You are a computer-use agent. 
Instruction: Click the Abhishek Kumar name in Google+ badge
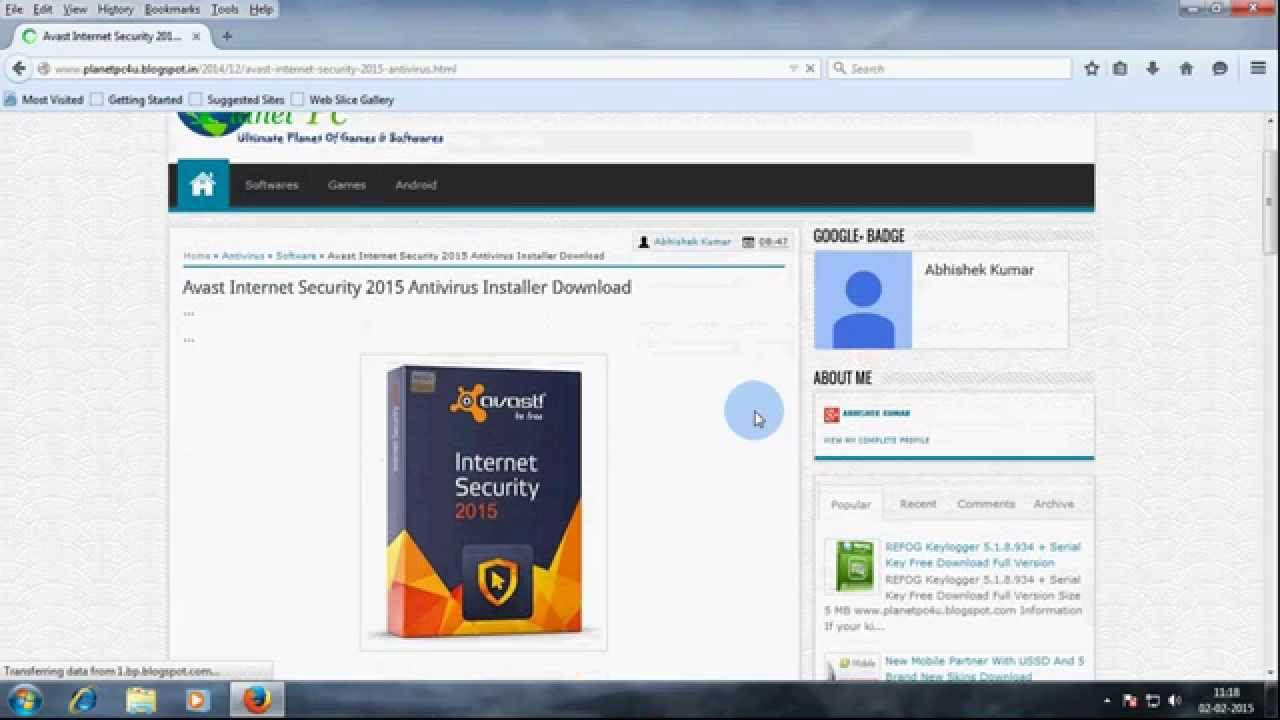(979, 270)
